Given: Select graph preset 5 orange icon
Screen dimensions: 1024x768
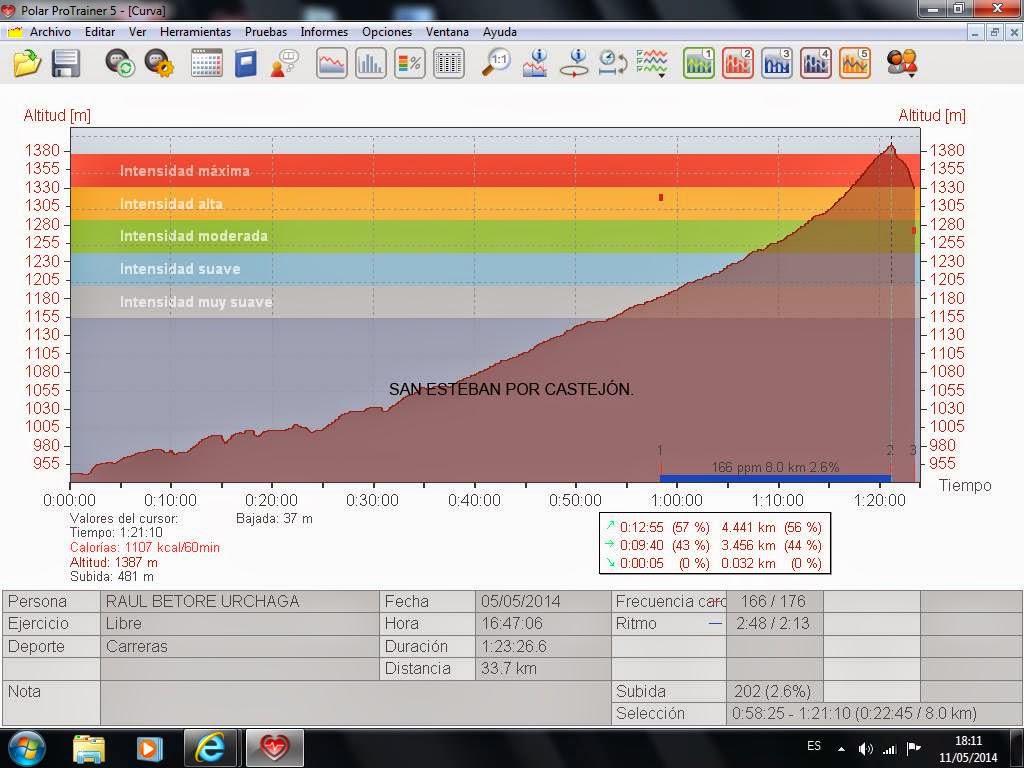Looking at the screenshot, I should (856, 63).
